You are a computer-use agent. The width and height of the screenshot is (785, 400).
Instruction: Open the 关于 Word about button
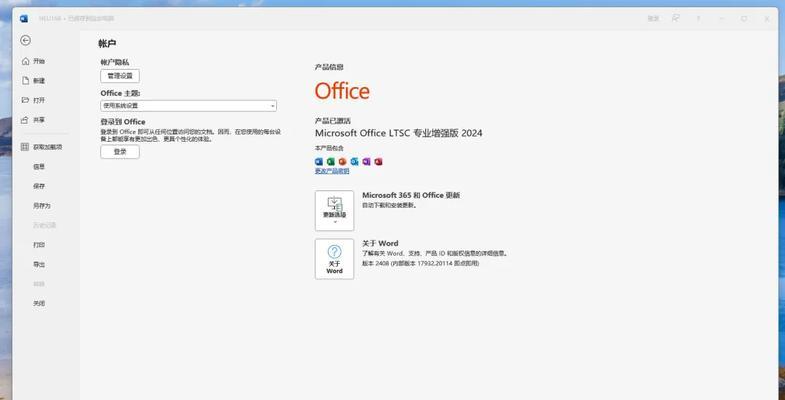(334, 259)
